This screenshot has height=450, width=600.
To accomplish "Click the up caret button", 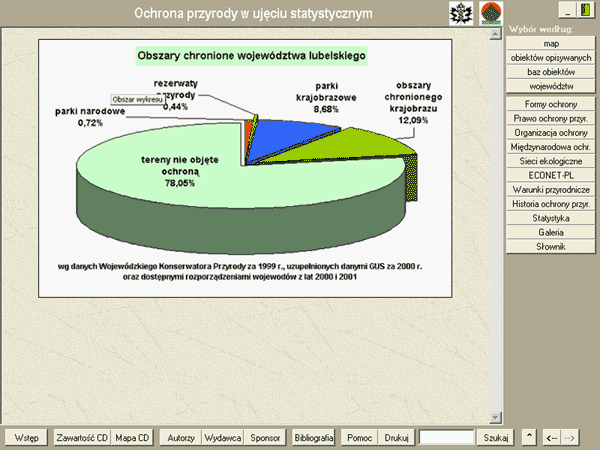I will pos(529,438).
